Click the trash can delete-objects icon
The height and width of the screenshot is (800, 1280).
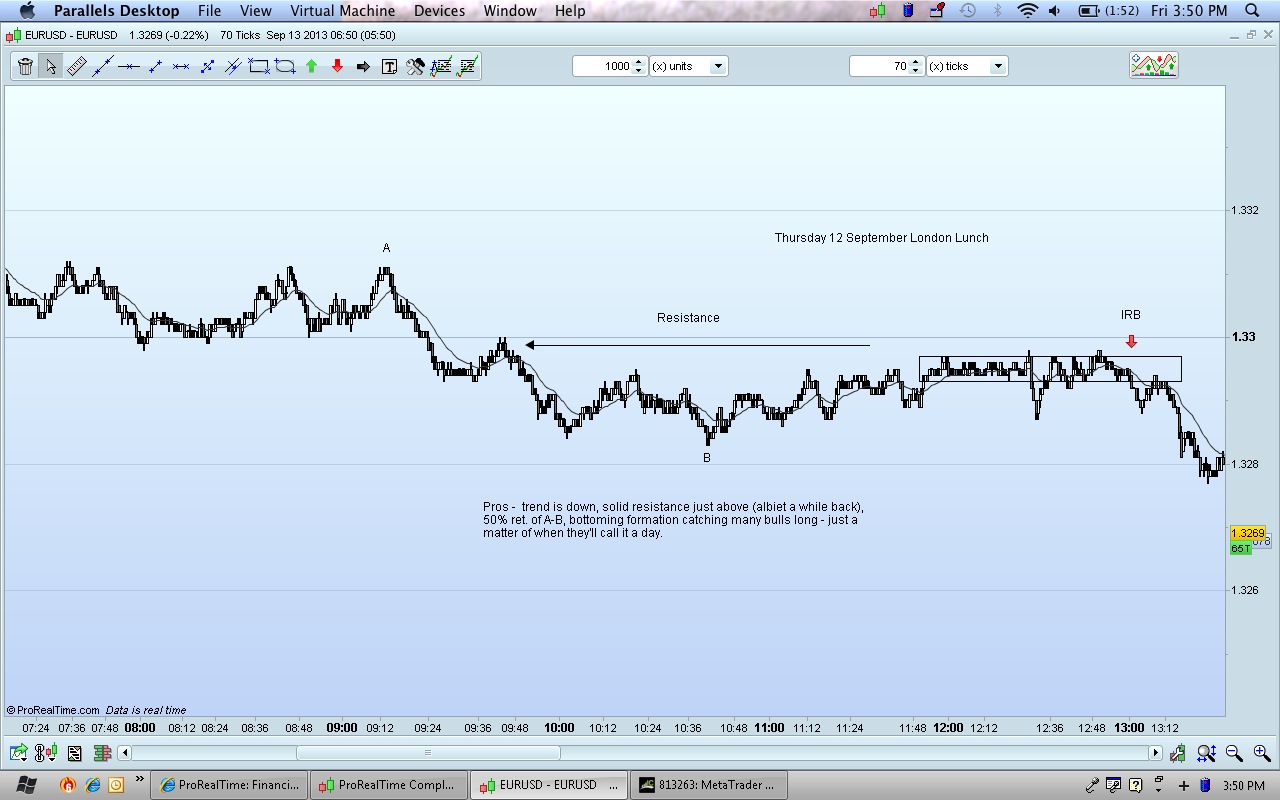(x=25, y=66)
